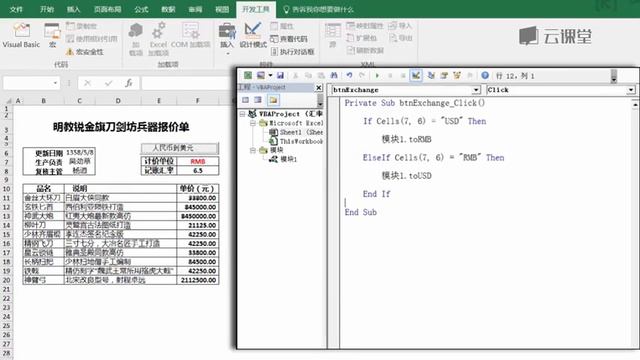Viewport: 640px width, 360px height.
Task: Open the 公式 tab
Action: (x=141, y=9)
